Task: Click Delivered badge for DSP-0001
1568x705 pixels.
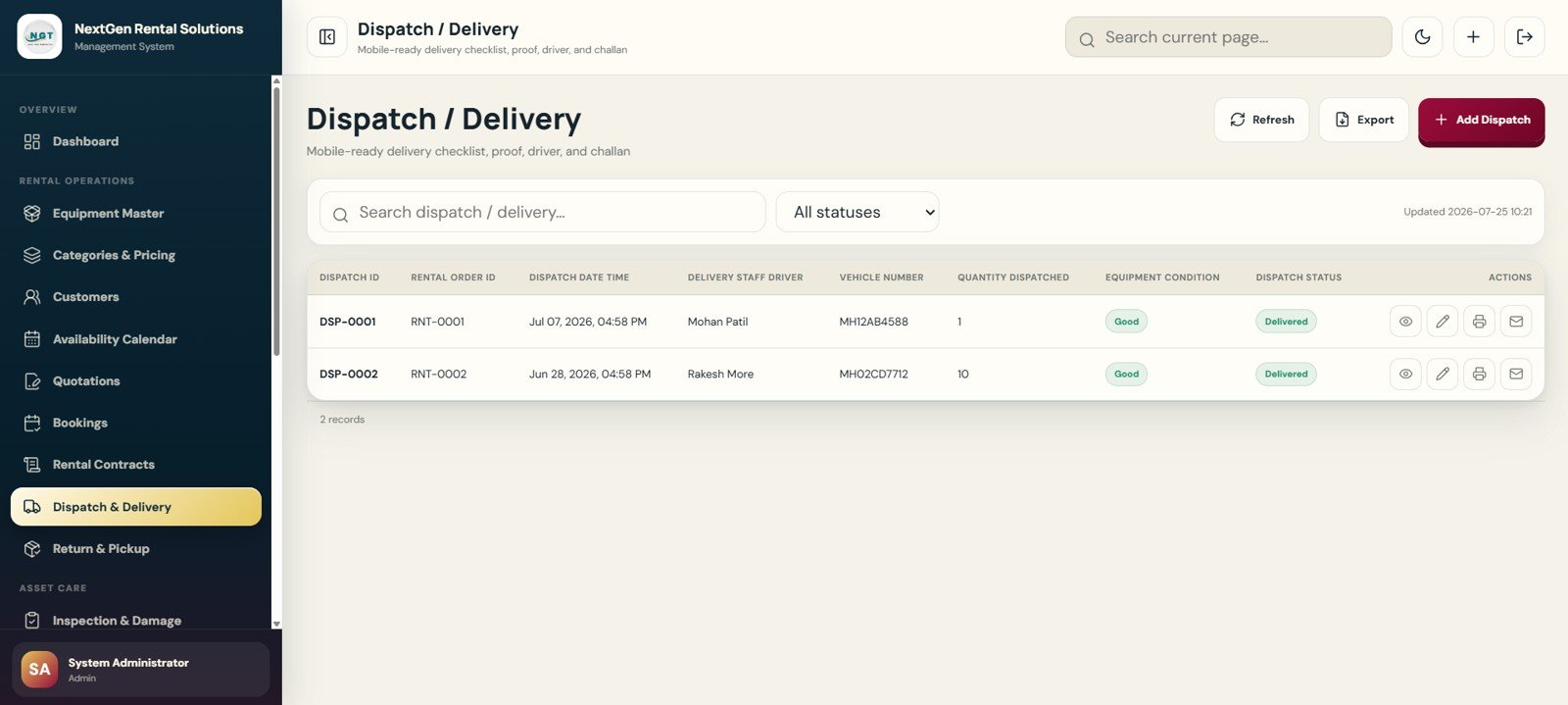Action: (x=1286, y=322)
